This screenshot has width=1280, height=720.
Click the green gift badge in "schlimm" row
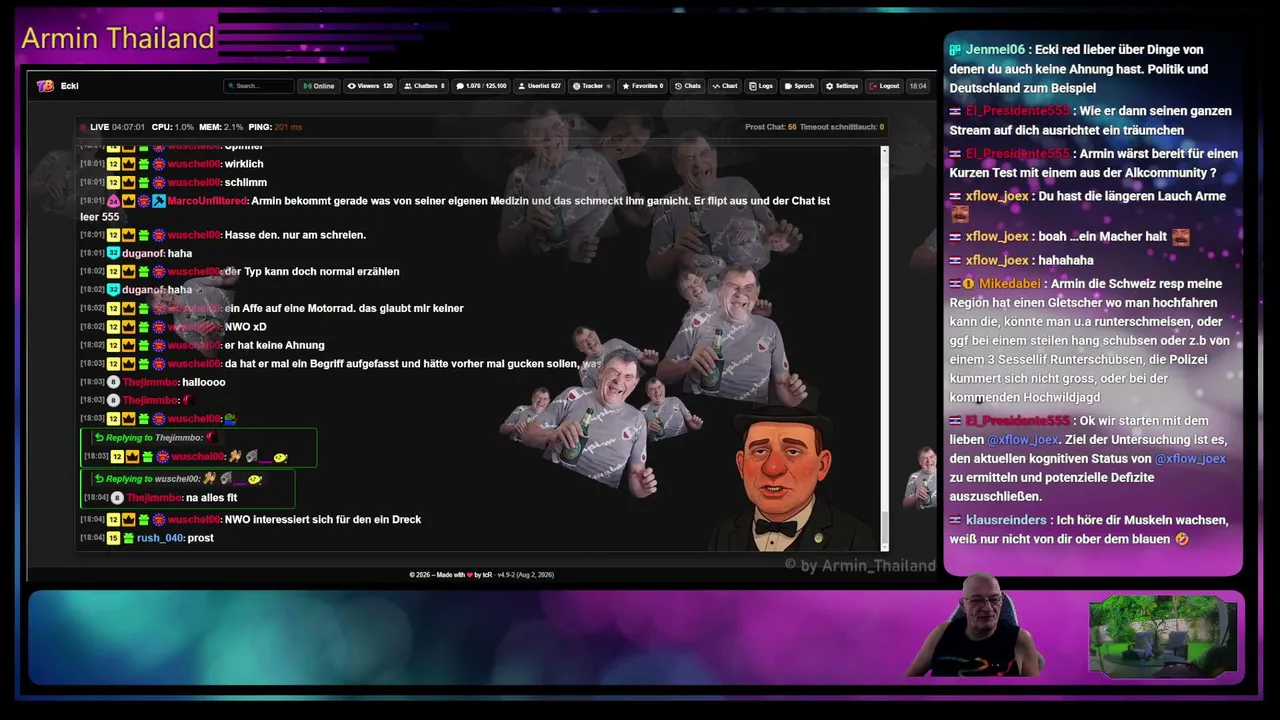(x=144, y=183)
